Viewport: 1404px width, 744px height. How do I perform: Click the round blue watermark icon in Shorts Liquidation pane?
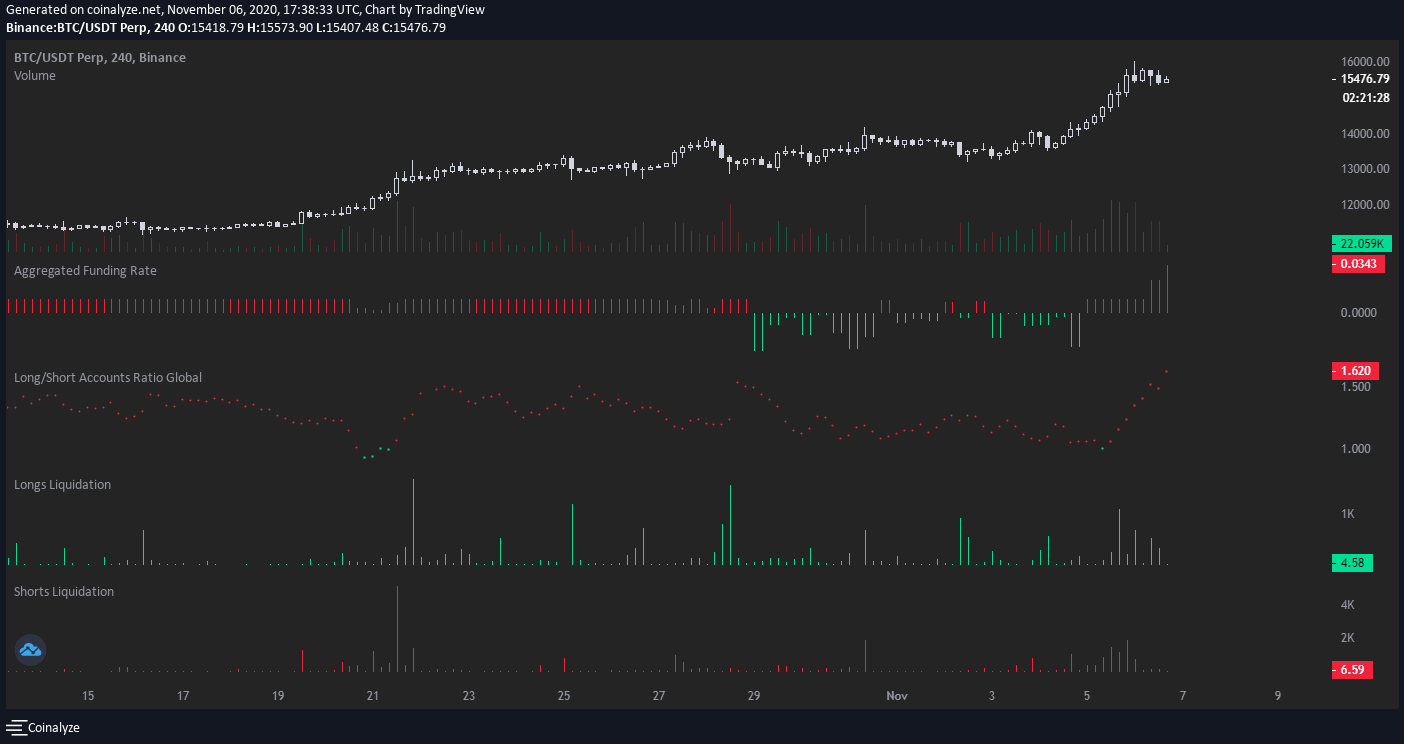click(x=29, y=650)
